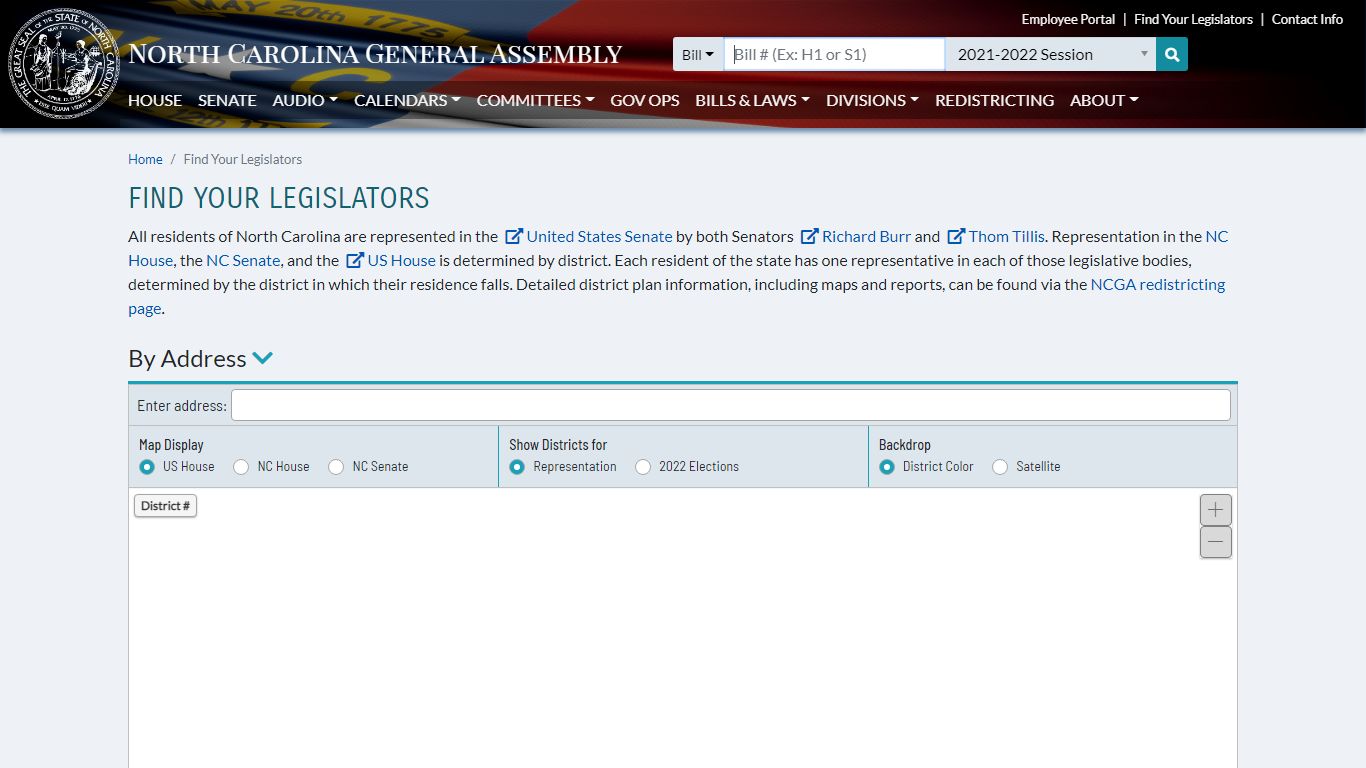Screen dimensions: 1366x768
Task: Click the Enter address input field
Action: pyautogui.click(x=731, y=405)
